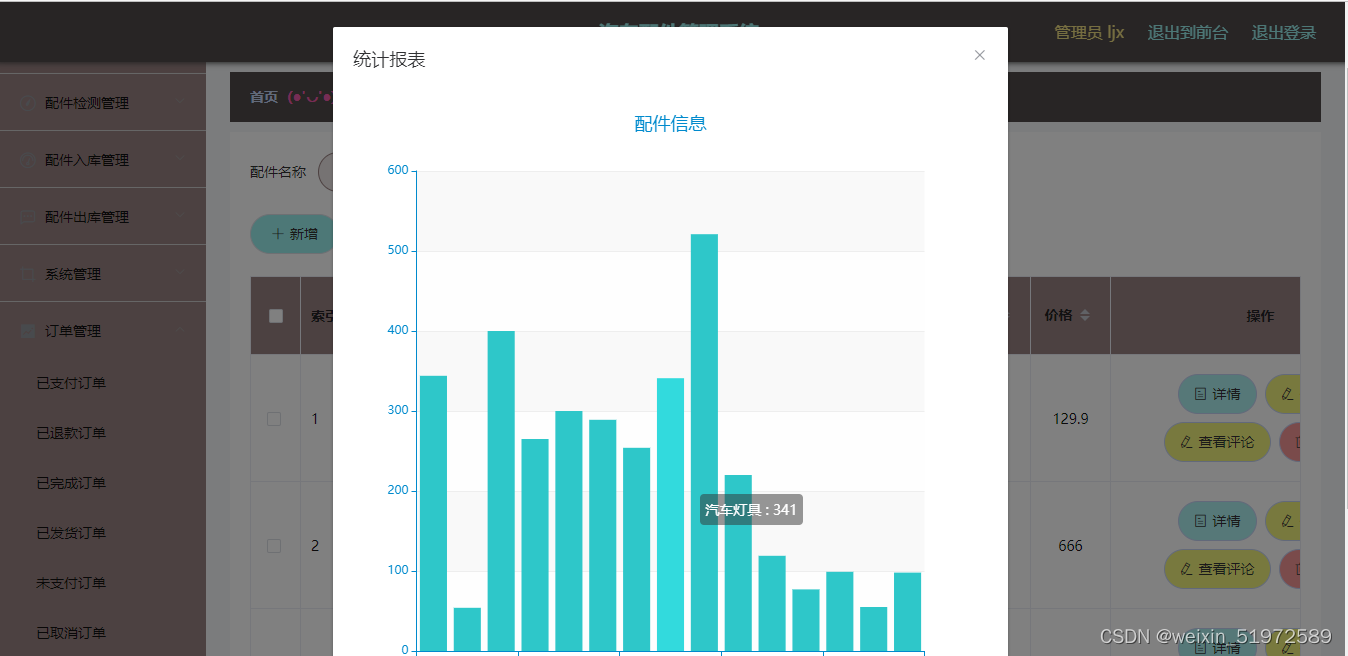The height and width of the screenshot is (656, 1348).
Task: Click 退出登录 to log out
Action: [1284, 33]
